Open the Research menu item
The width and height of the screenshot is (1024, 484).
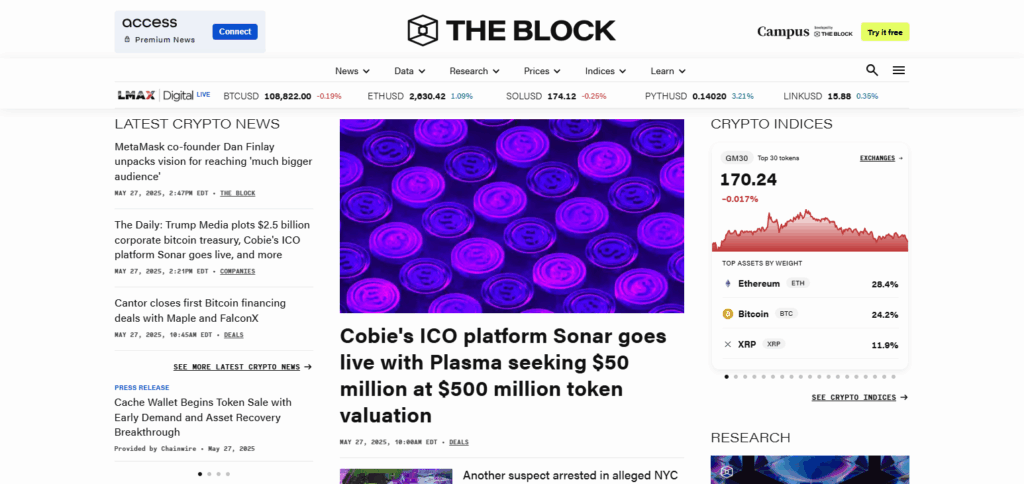[x=474, y=71]
